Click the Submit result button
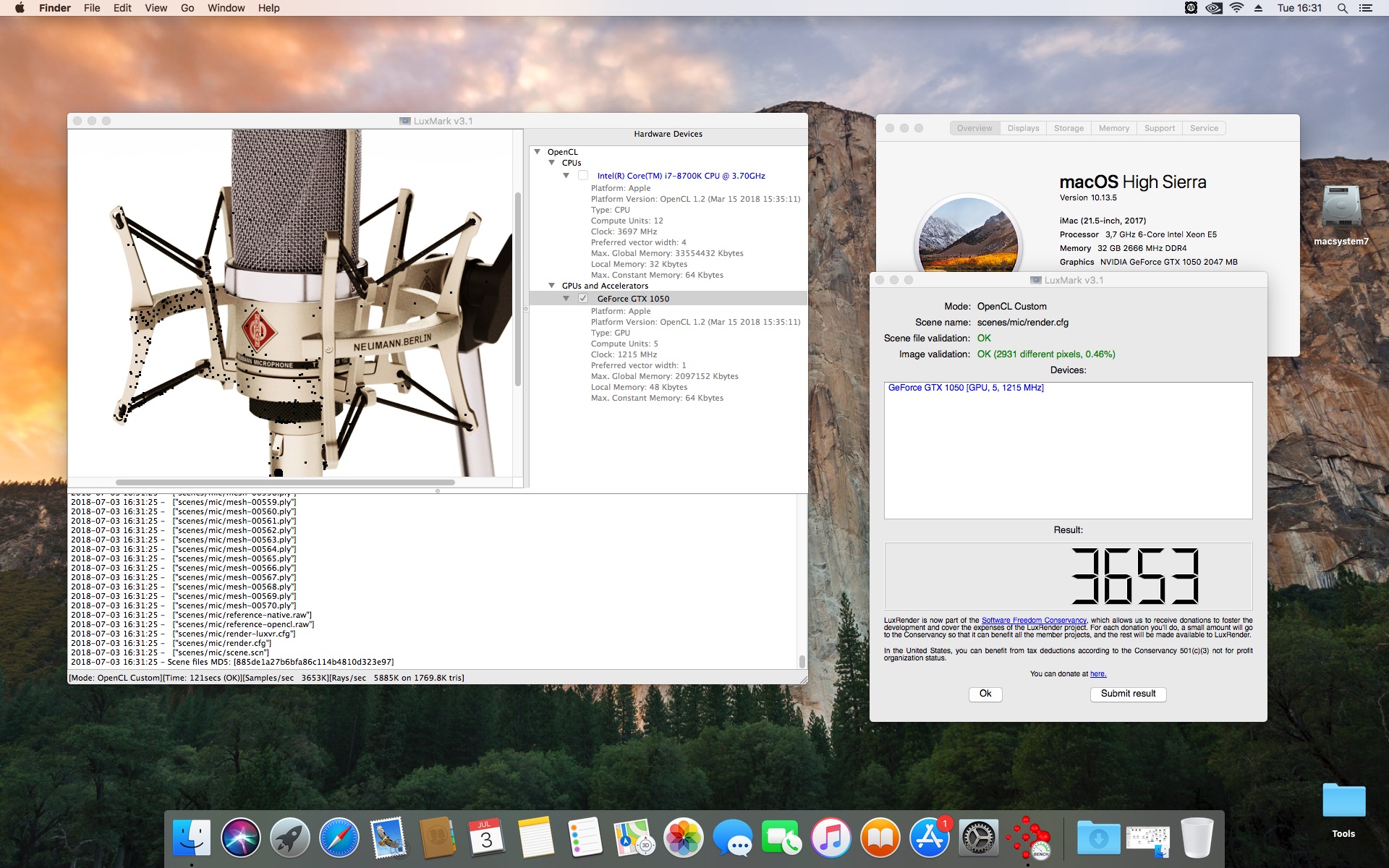Viewport: 1389px width, 868px height. [x=1128, y=694]
